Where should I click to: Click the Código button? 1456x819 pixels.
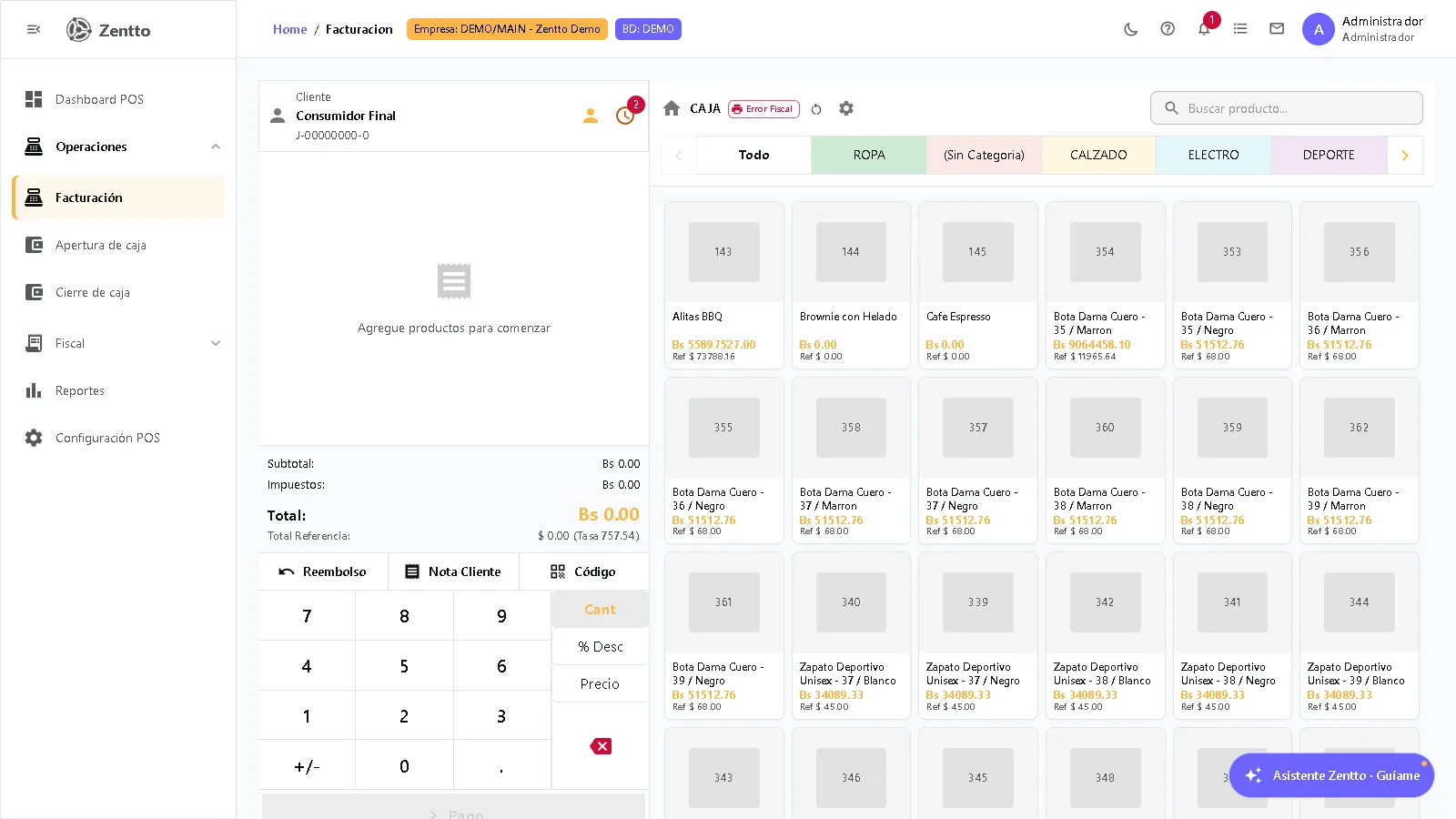tap(583, 571)
